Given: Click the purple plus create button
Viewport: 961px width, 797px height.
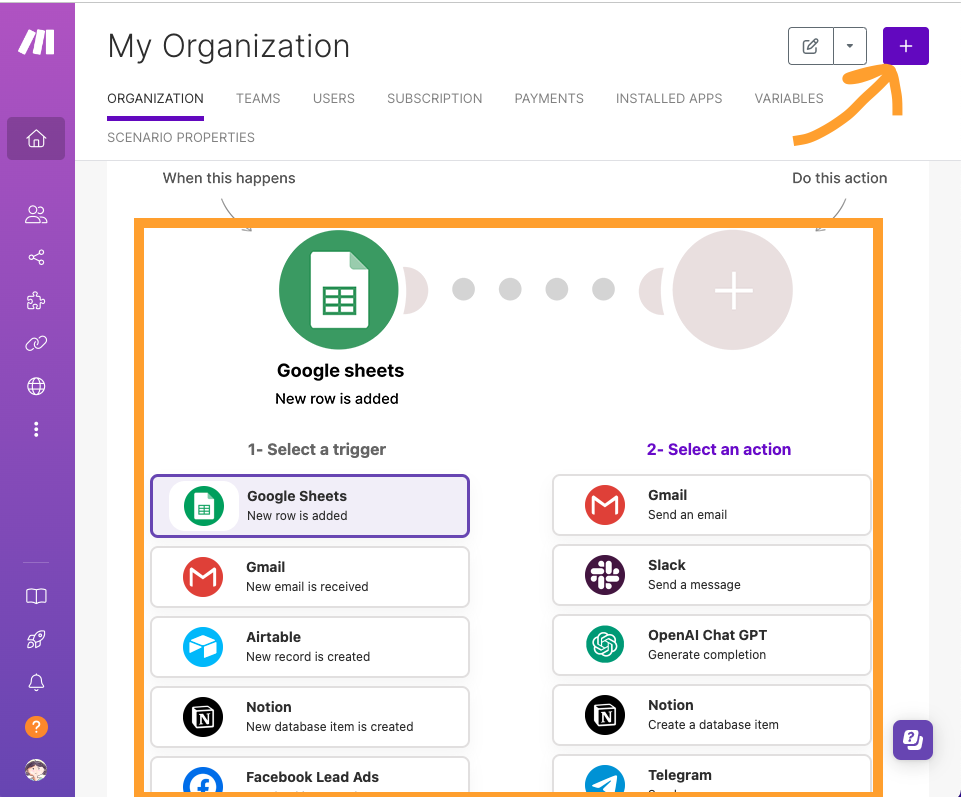Looking at the screenshot, I should click(905, 46).
